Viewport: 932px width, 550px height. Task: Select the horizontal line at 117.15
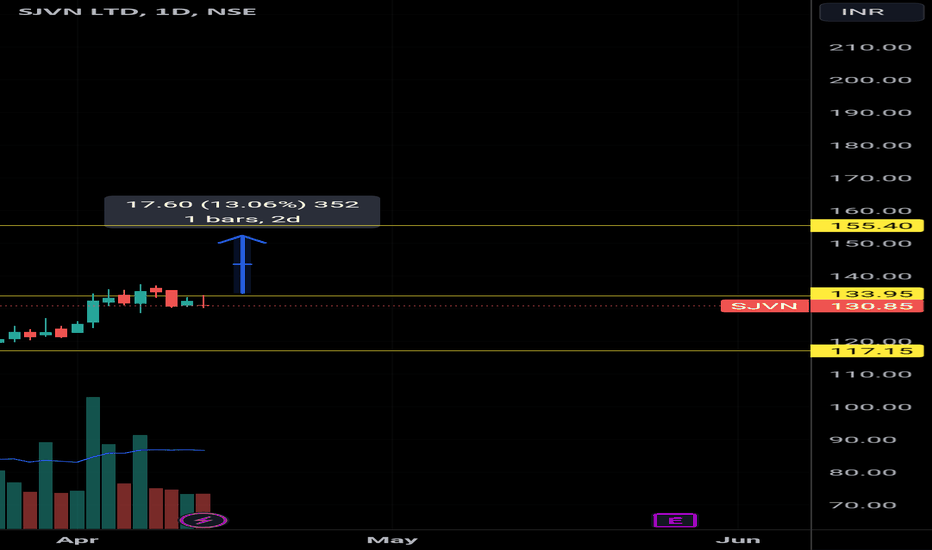click(404, 351)
